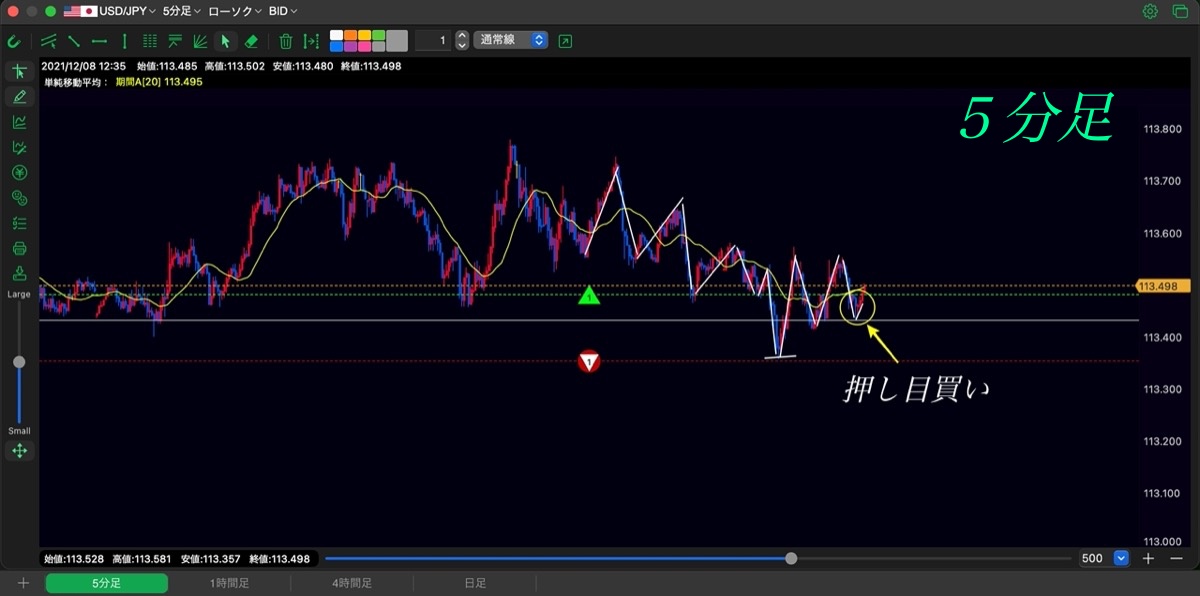Select the fan lines drawing tool

[200, 41]
